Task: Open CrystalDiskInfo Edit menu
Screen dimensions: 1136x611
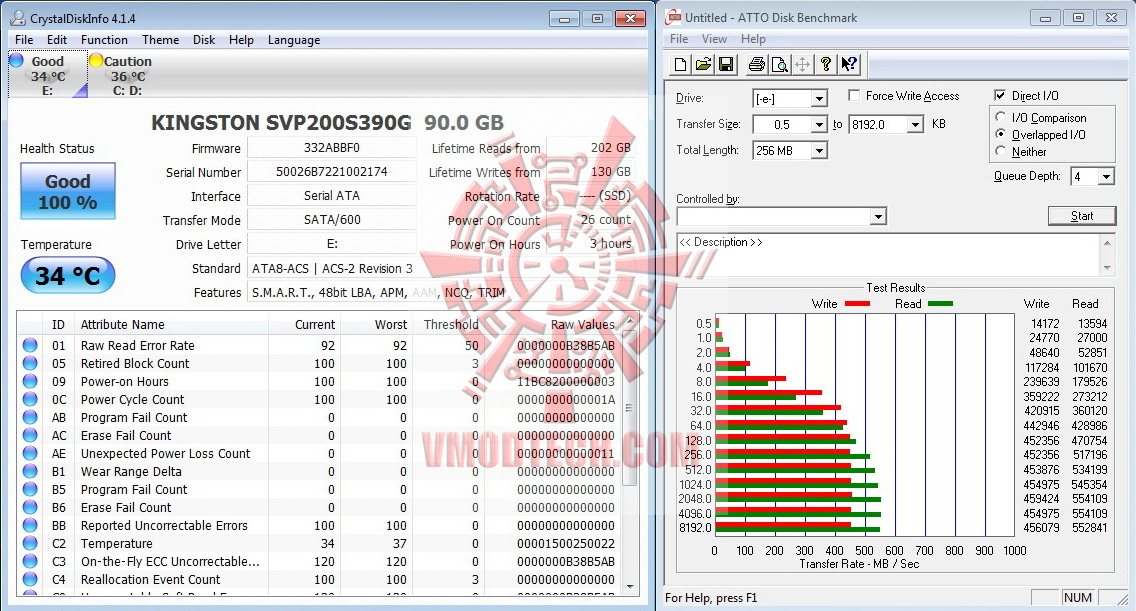Action: pos(57,40)
